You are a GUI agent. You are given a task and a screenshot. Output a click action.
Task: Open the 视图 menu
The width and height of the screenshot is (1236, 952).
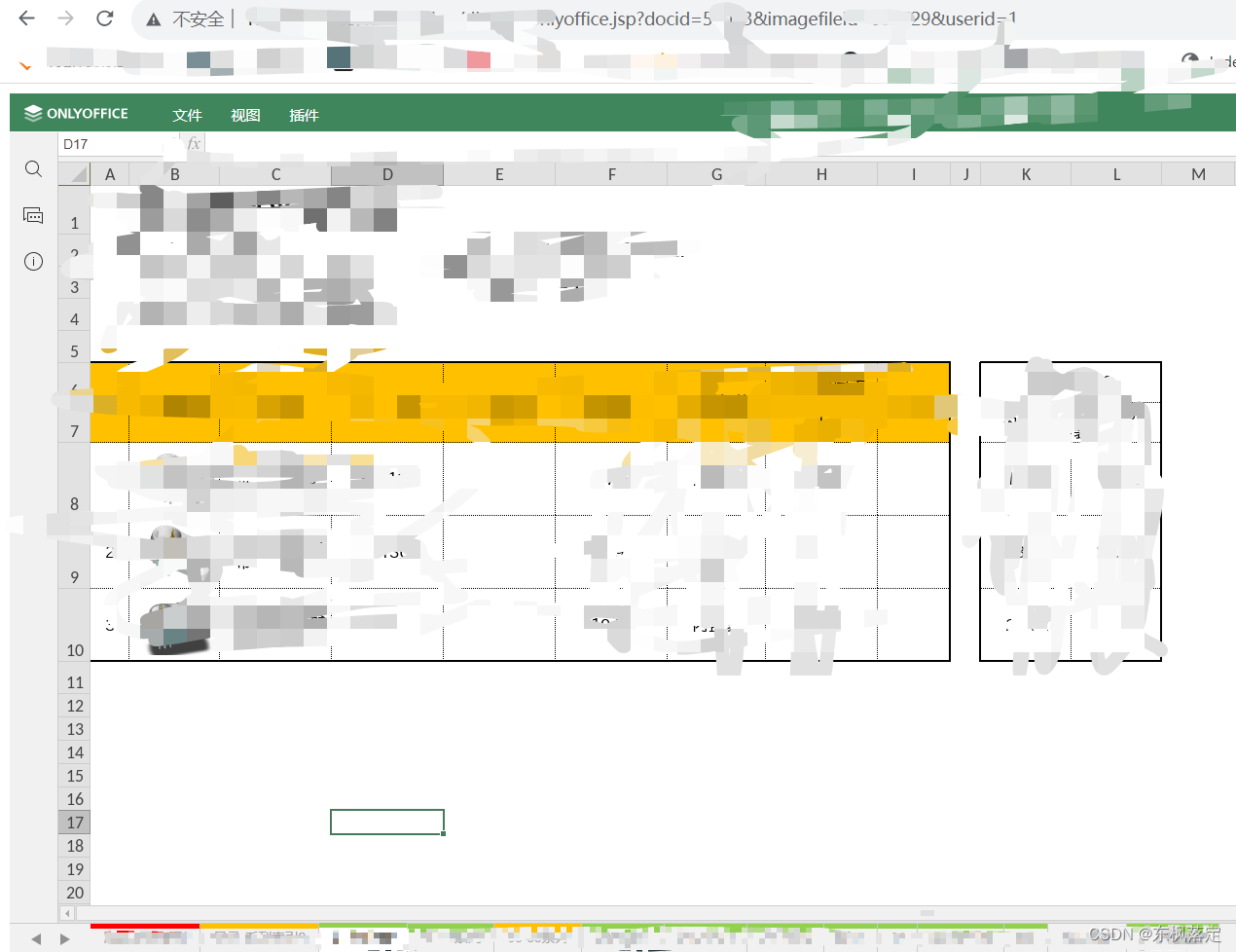245,115
